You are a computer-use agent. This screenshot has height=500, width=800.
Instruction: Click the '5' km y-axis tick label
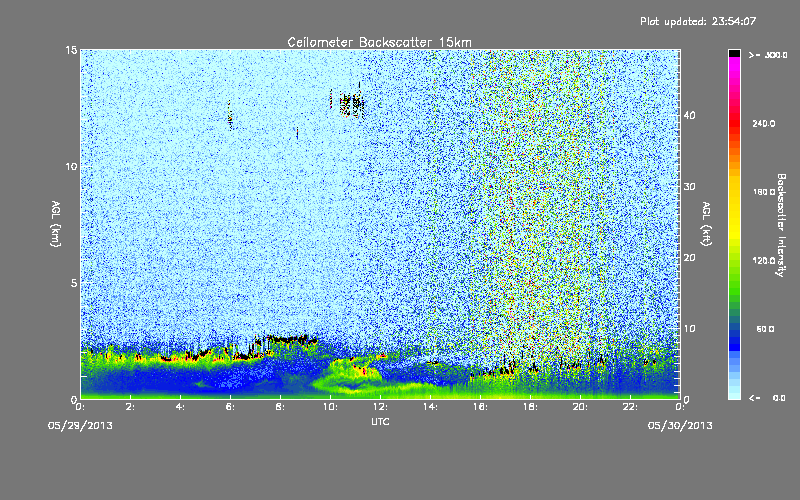click(x=74, y=283)
